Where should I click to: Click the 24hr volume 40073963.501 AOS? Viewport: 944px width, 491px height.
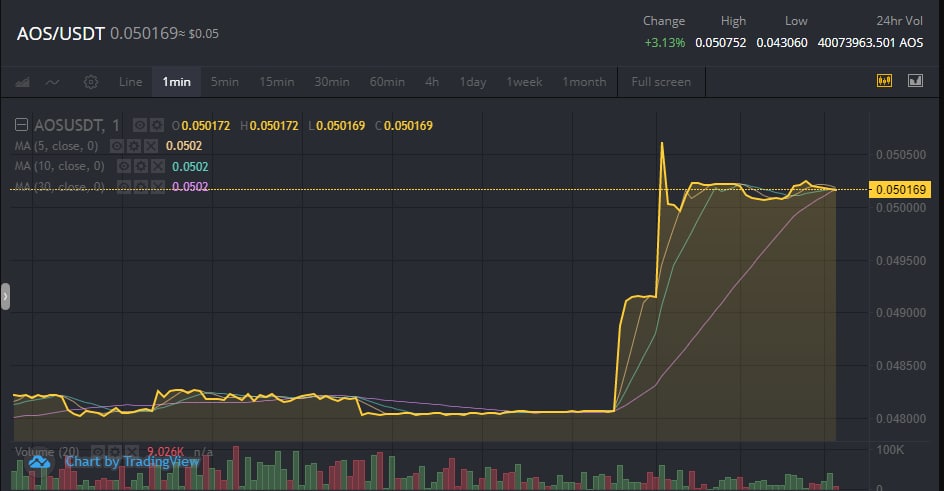pyautogui.click(x=870, y=43)
